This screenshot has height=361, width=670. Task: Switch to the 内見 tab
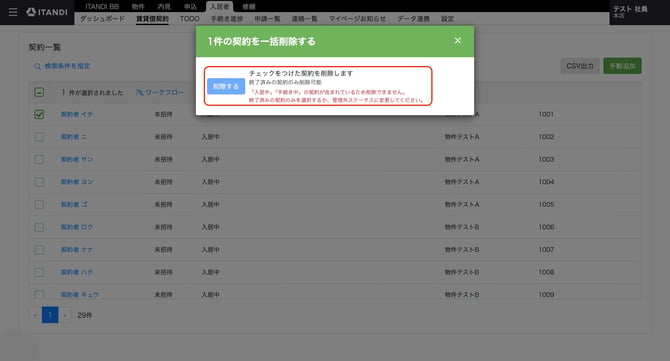(164, 6)
